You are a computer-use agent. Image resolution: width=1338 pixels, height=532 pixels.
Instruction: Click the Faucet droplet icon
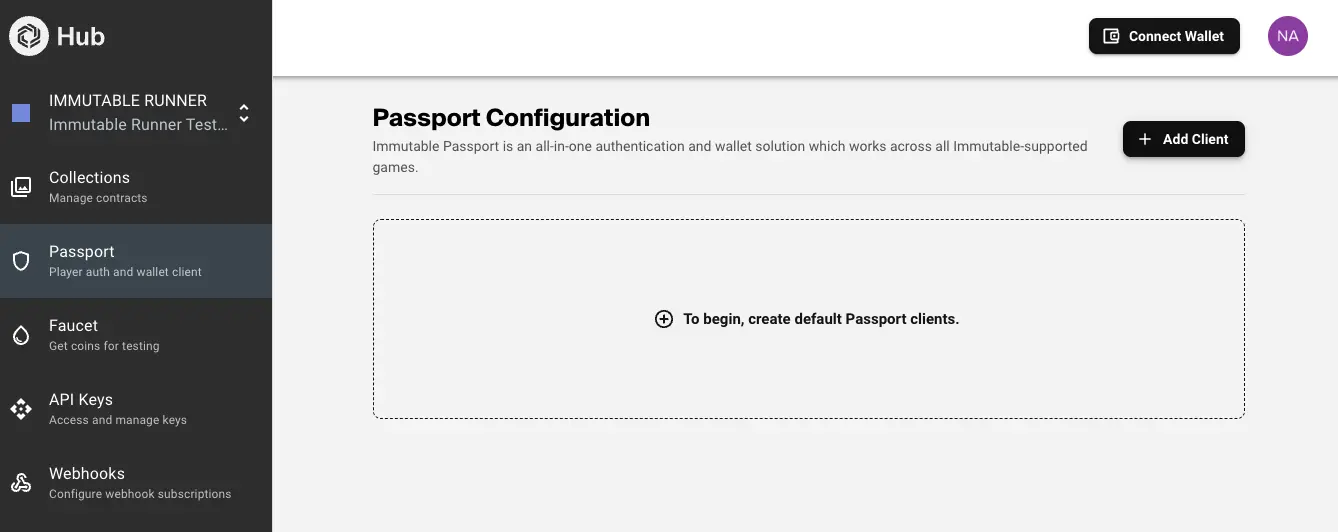pyautogui.click(x=21, y=335)
